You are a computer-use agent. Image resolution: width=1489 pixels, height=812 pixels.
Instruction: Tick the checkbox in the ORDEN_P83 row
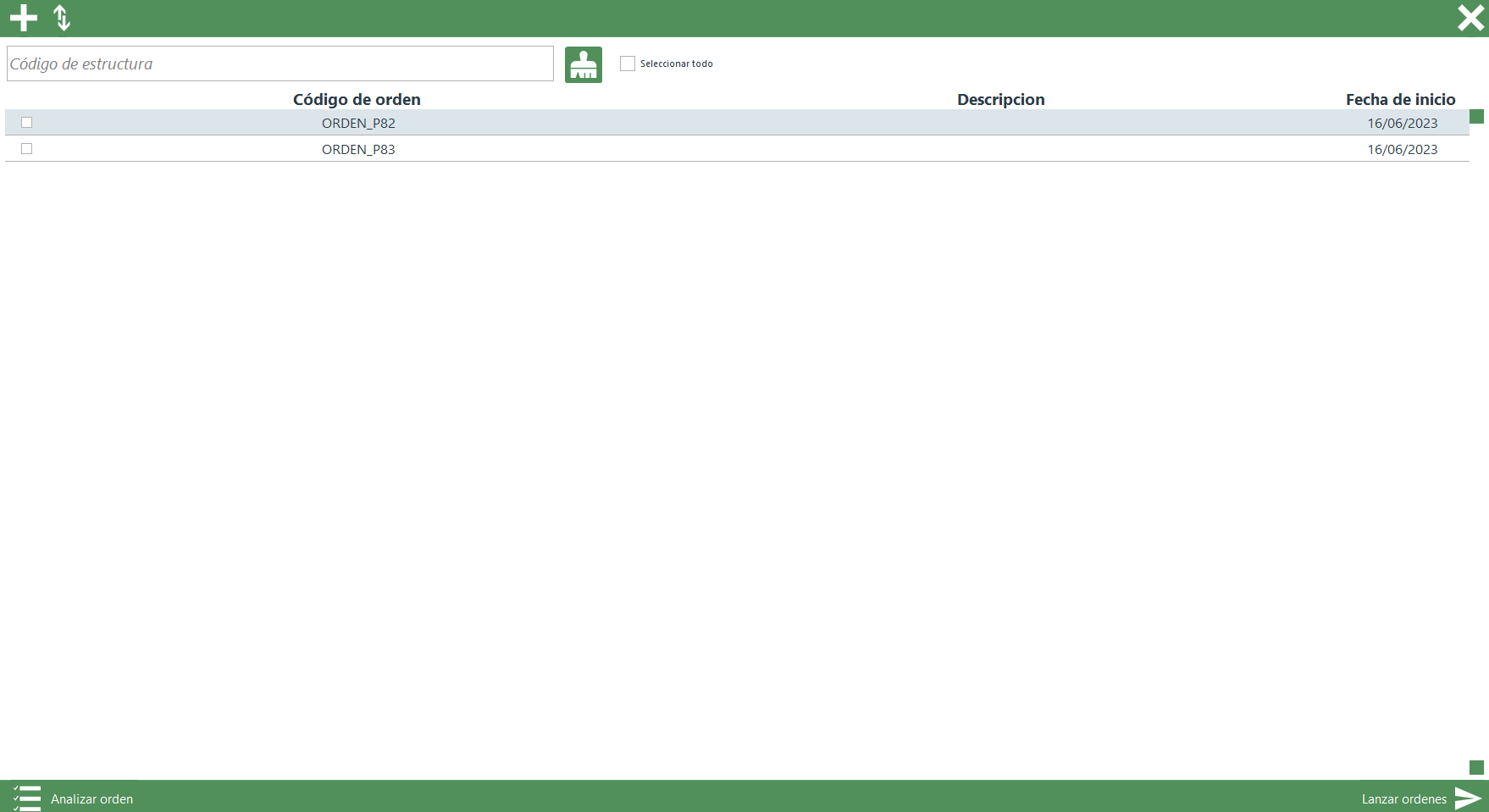point(27,149)
